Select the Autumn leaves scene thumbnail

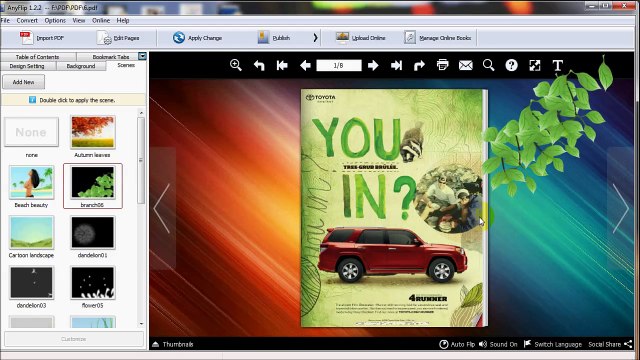[x=93, y=132]
